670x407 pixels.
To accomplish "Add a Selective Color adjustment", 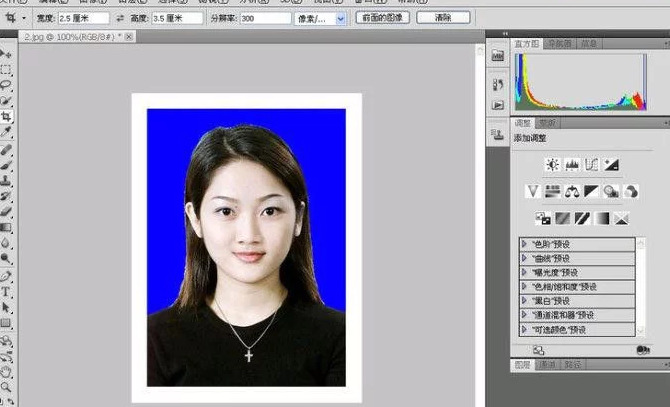I will pyautogui.click(x=621, y=218).
